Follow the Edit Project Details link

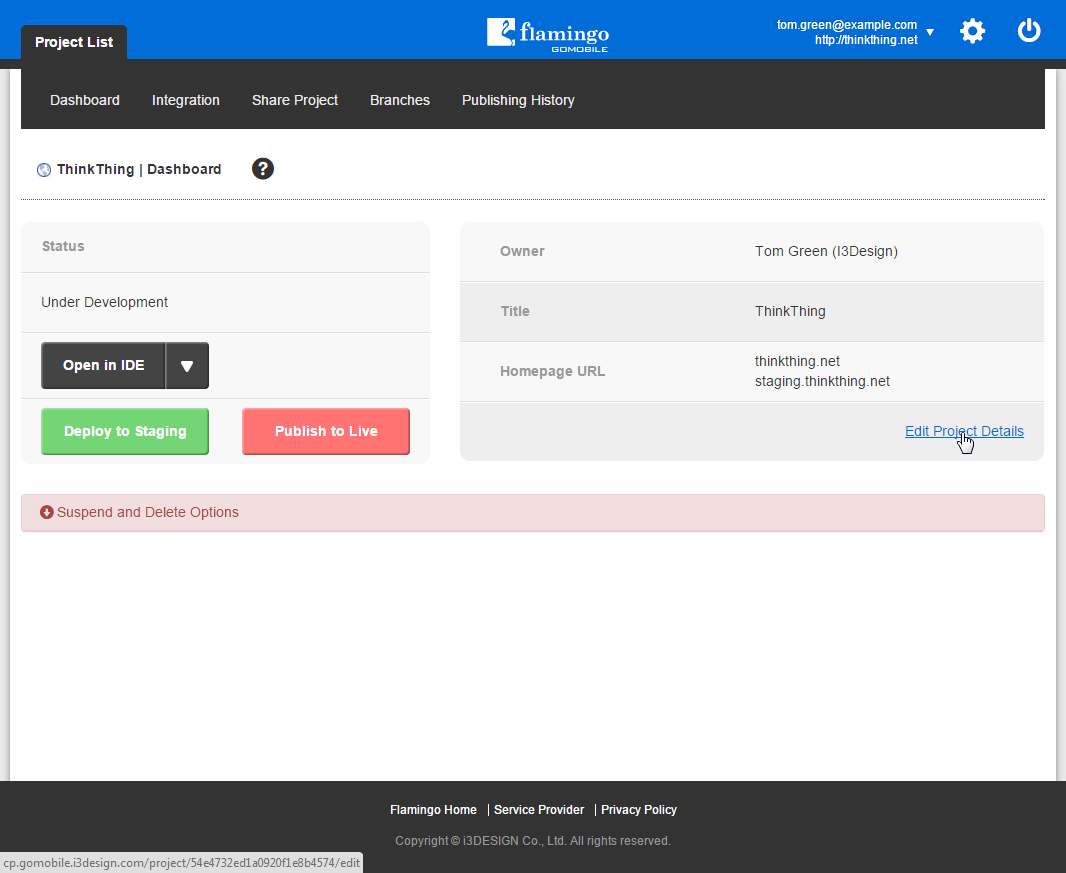click(964, 431)
